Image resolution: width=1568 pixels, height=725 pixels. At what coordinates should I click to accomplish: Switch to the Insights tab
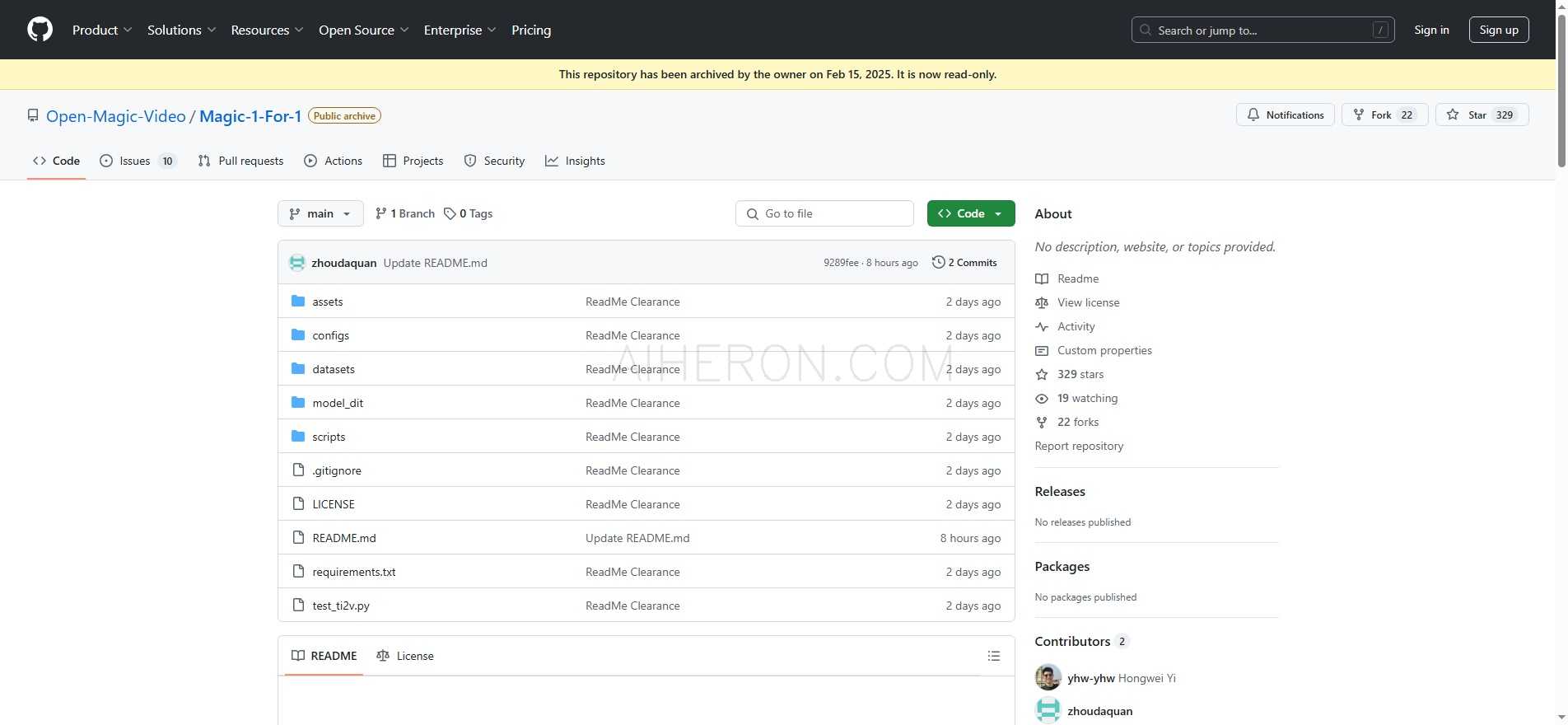575,161
